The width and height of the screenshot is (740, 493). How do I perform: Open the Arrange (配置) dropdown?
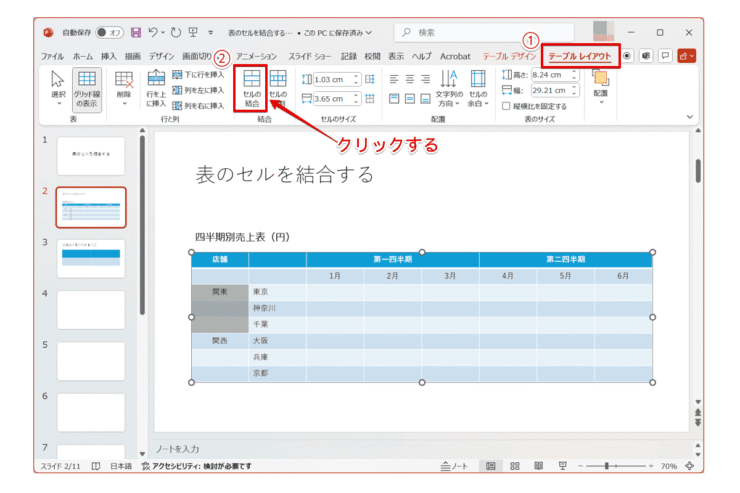point(601,89)
